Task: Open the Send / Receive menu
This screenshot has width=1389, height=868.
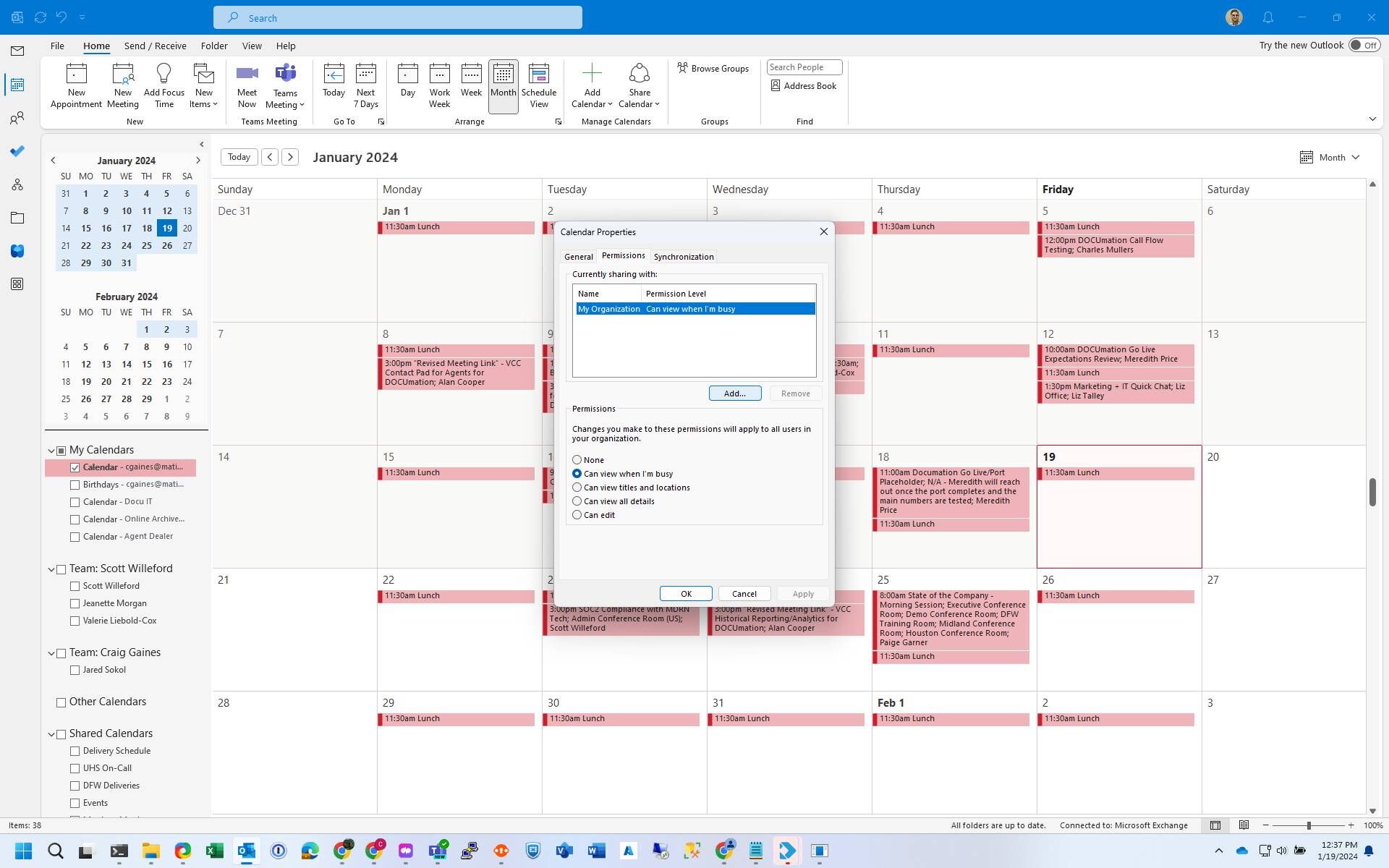Action: pyautogui.click(x=155, y=46)
